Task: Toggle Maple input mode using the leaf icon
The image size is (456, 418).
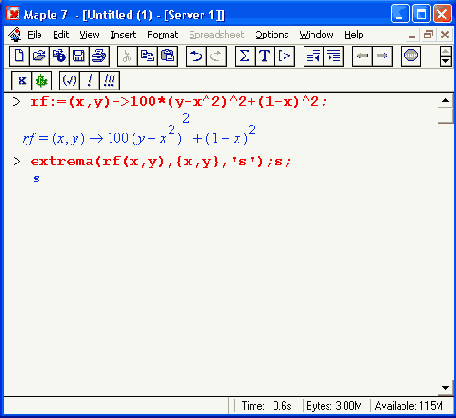Action: [x=42, y=81]
